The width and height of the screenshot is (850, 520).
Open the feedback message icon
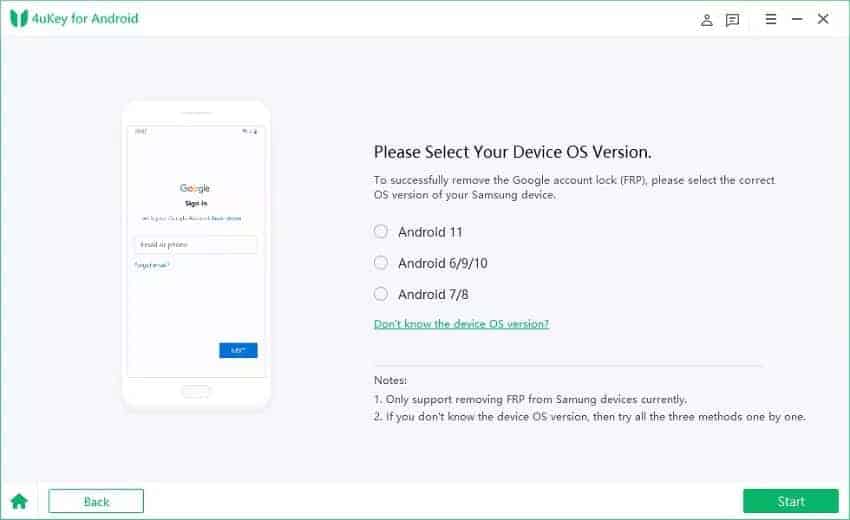[732, 20]
